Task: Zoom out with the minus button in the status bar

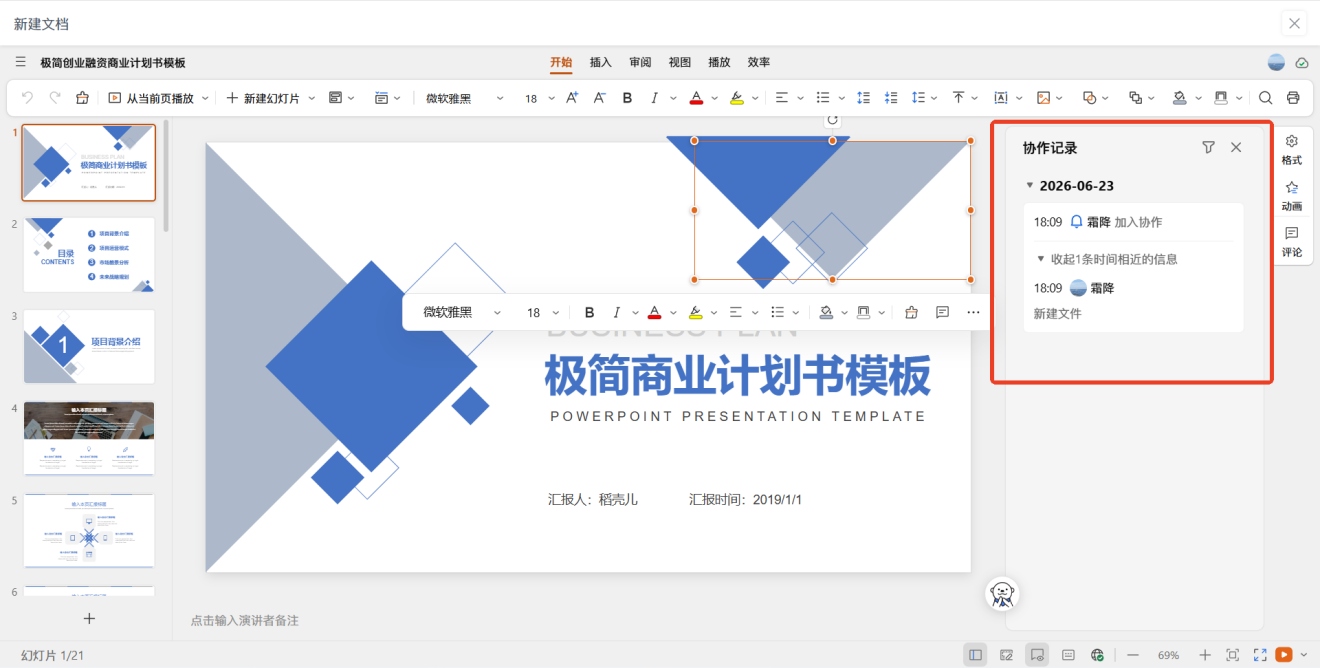Action: coord(1133,655)
